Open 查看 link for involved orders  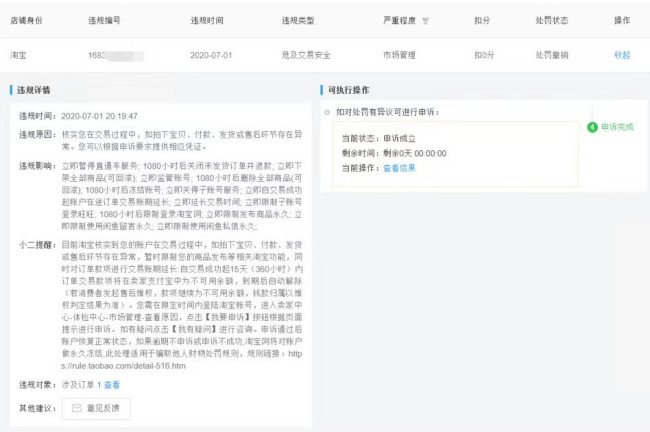(112, 385)
